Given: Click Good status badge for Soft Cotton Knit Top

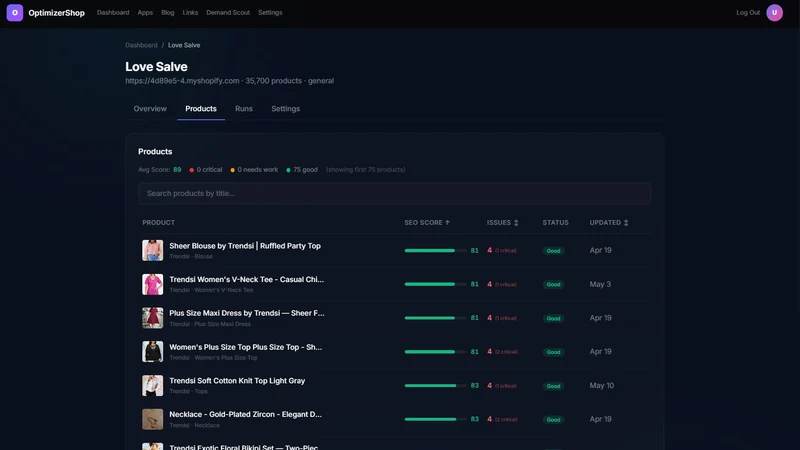Looking at the screenshot, I should [553, 386].
